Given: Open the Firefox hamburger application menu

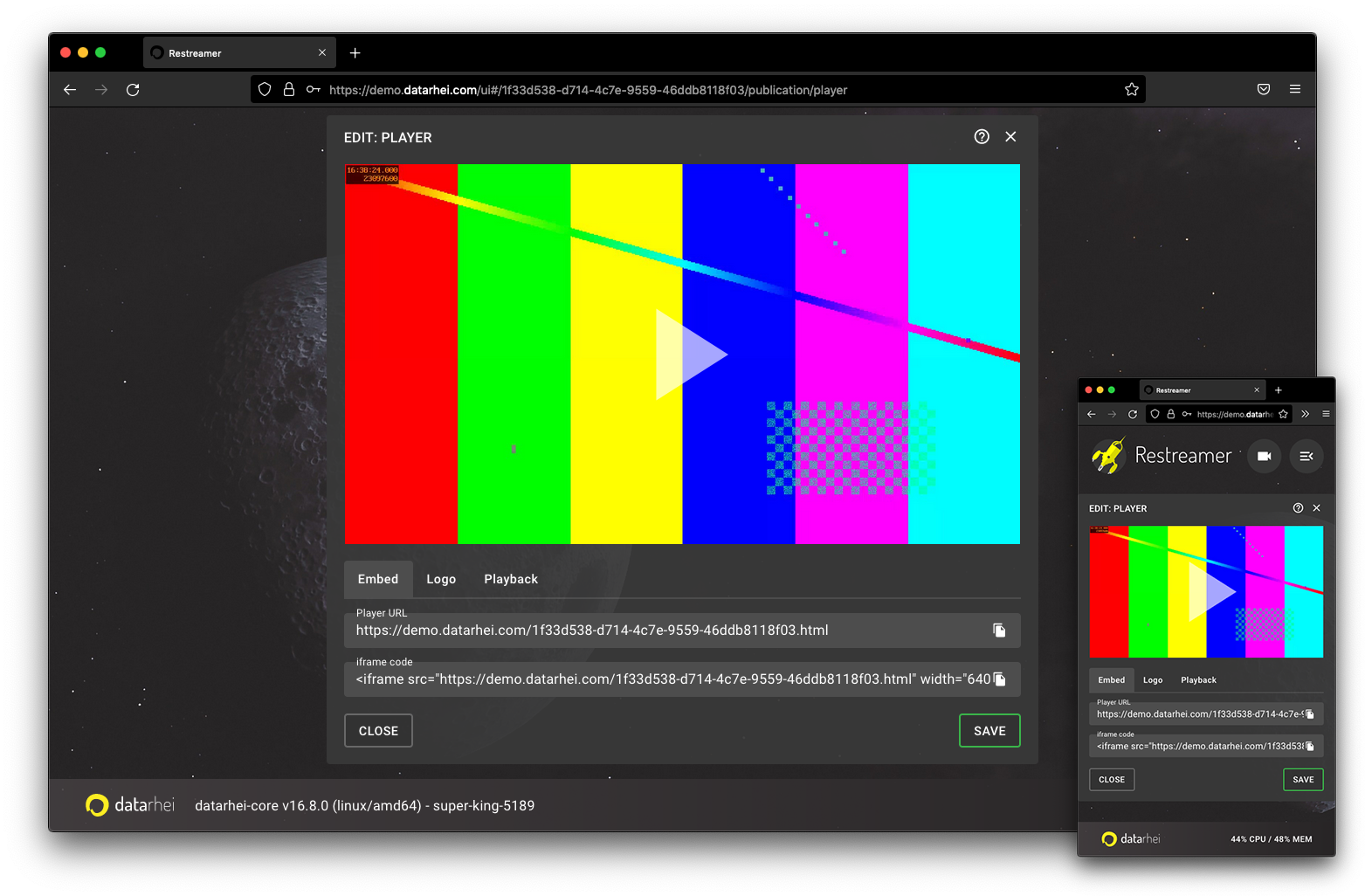Looking at the screenshot, I should point(1295,89).
